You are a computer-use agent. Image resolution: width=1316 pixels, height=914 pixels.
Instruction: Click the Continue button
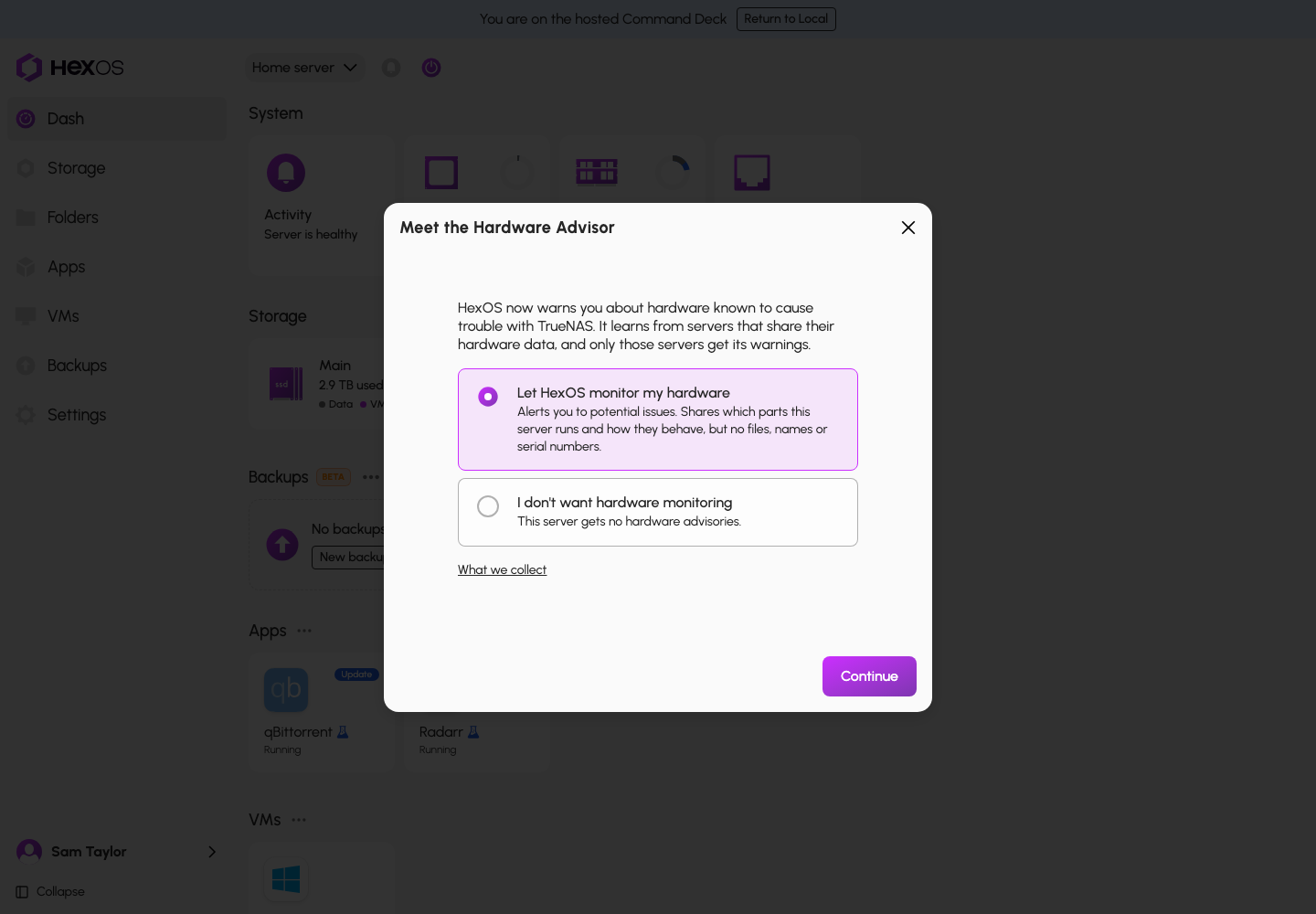pos(869,676)
